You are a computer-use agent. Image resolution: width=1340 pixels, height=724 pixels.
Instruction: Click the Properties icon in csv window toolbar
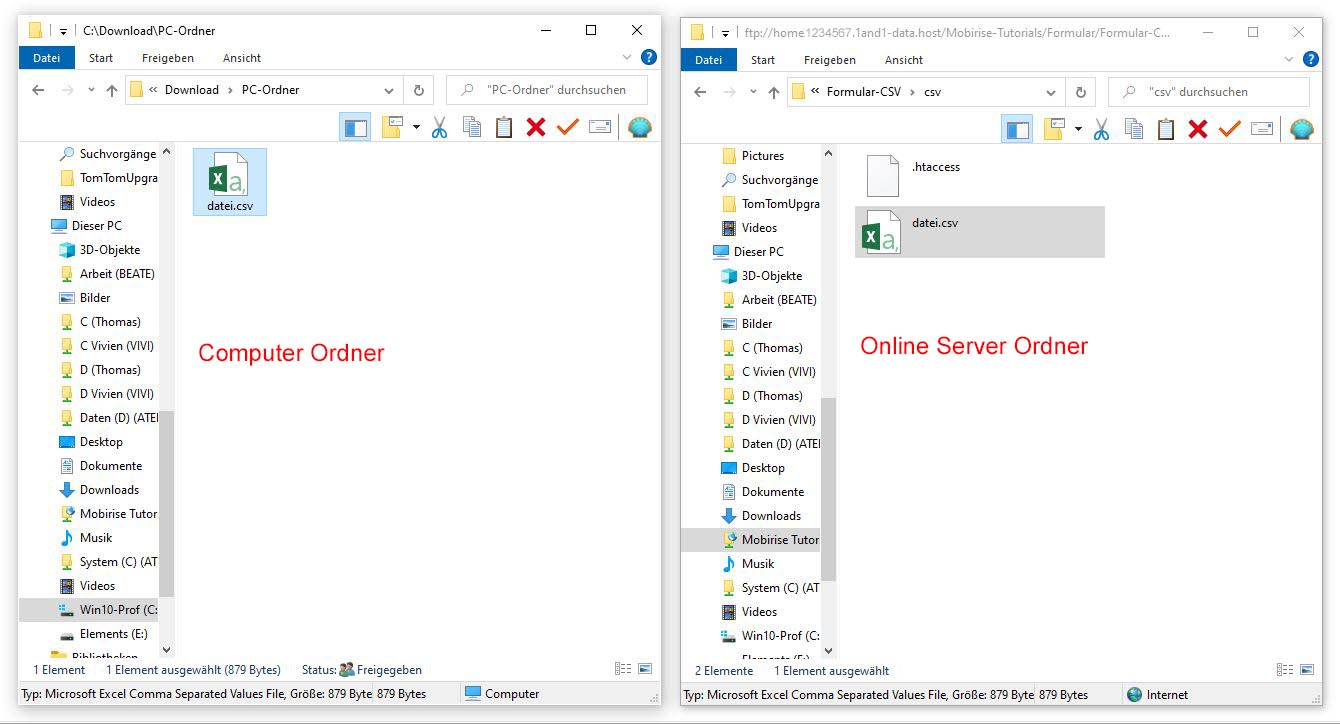pos(1262,129)
